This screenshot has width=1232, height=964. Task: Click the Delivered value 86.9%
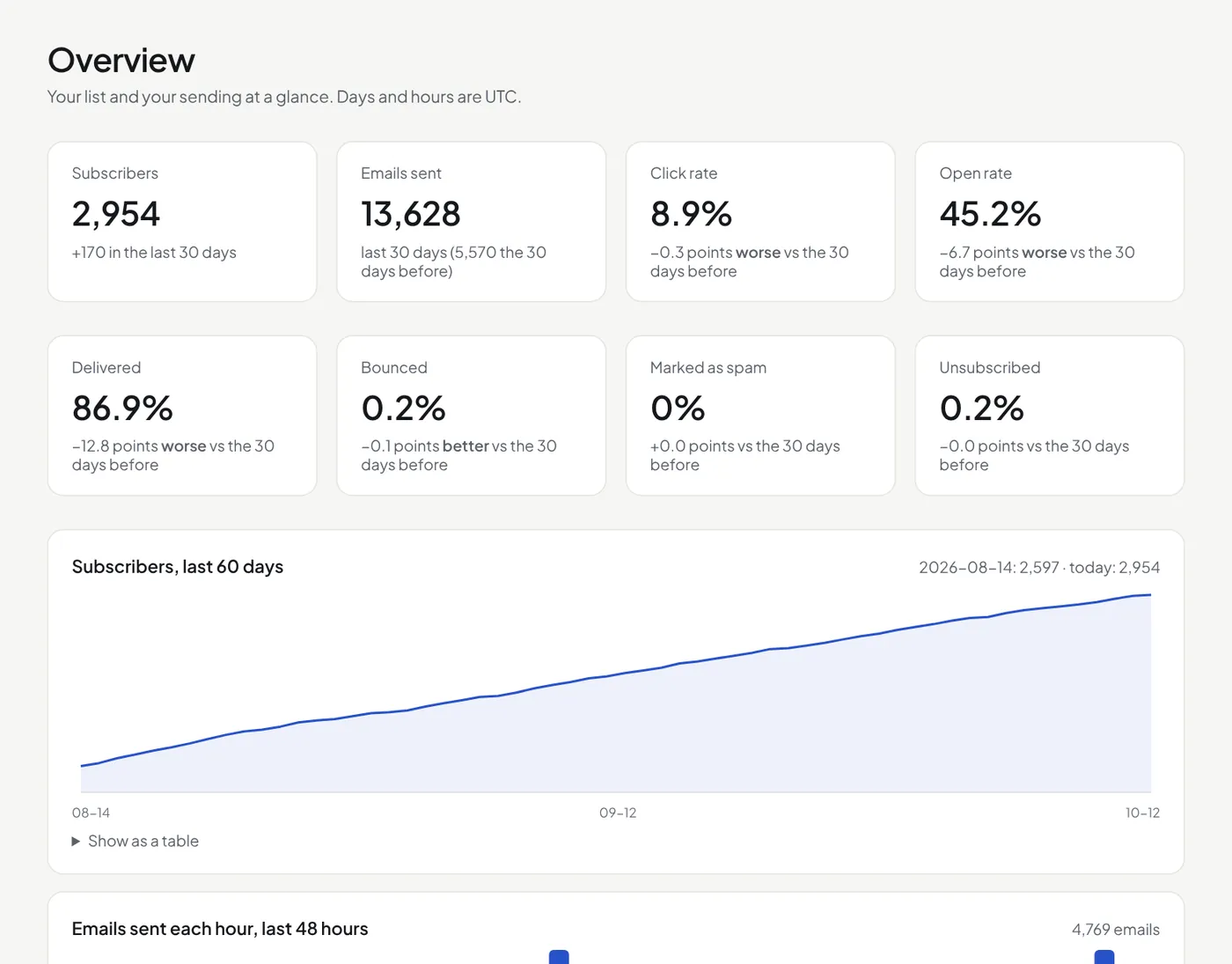[122, 408]
